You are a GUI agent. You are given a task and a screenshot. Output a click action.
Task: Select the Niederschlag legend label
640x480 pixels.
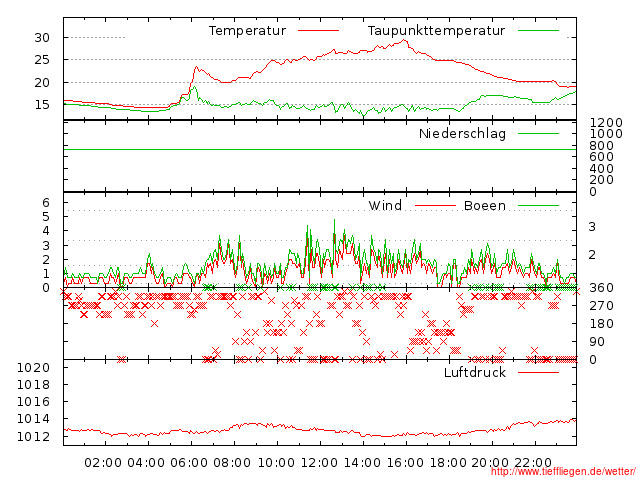pyautogui.click(x=462, y=134)
